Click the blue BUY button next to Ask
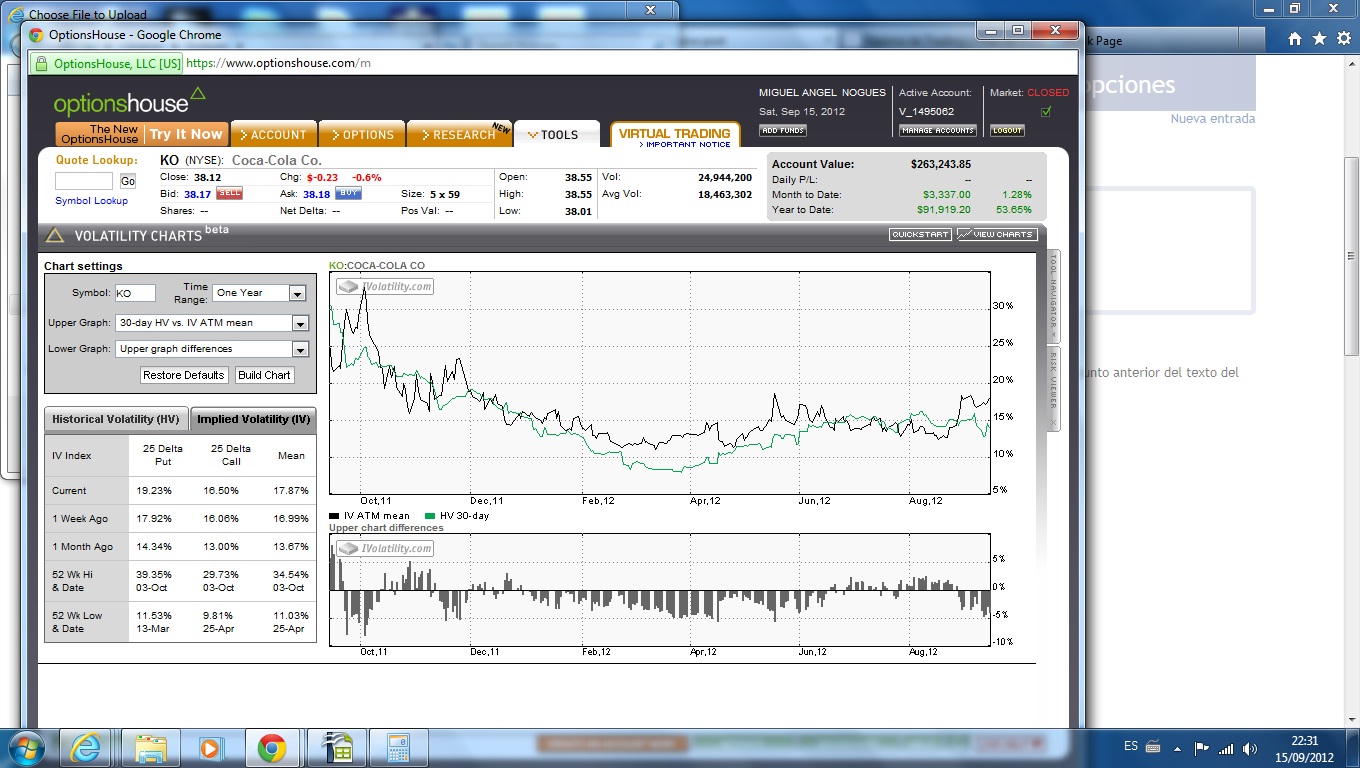Image resolution: width=1360 pixels, height=768 pixels. (348, 194)
